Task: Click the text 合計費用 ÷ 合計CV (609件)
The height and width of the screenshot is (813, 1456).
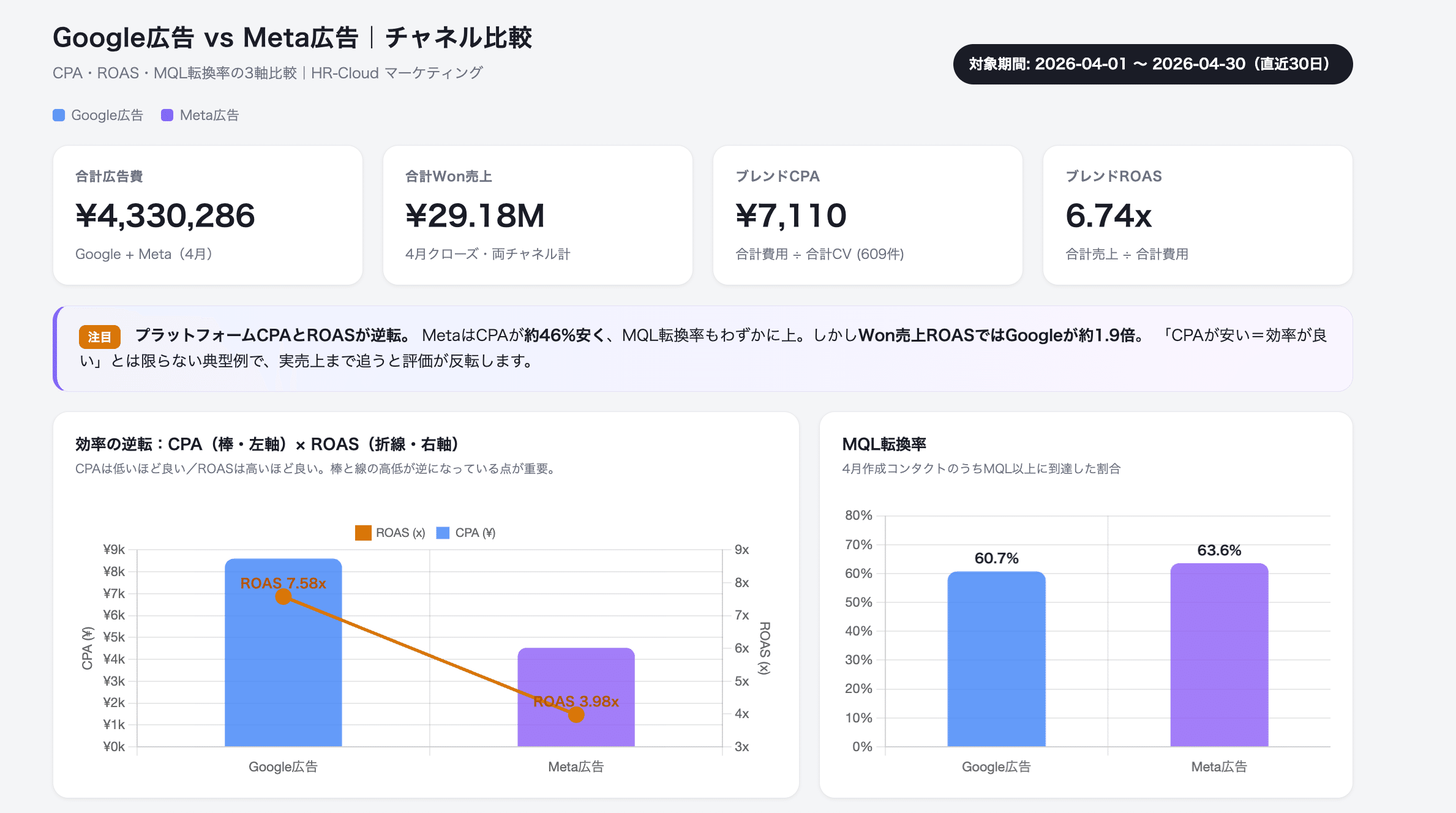Action: pos(820,254)
